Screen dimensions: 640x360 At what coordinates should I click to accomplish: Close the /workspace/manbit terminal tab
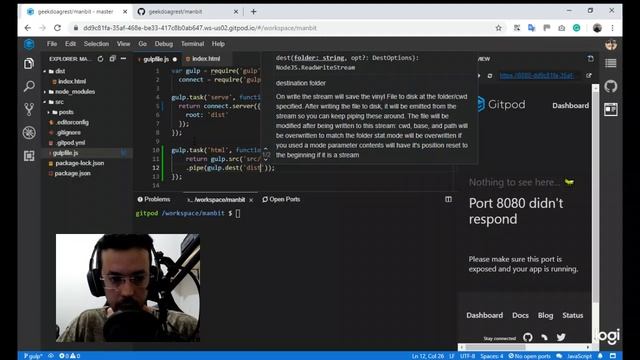pos(251,200)
